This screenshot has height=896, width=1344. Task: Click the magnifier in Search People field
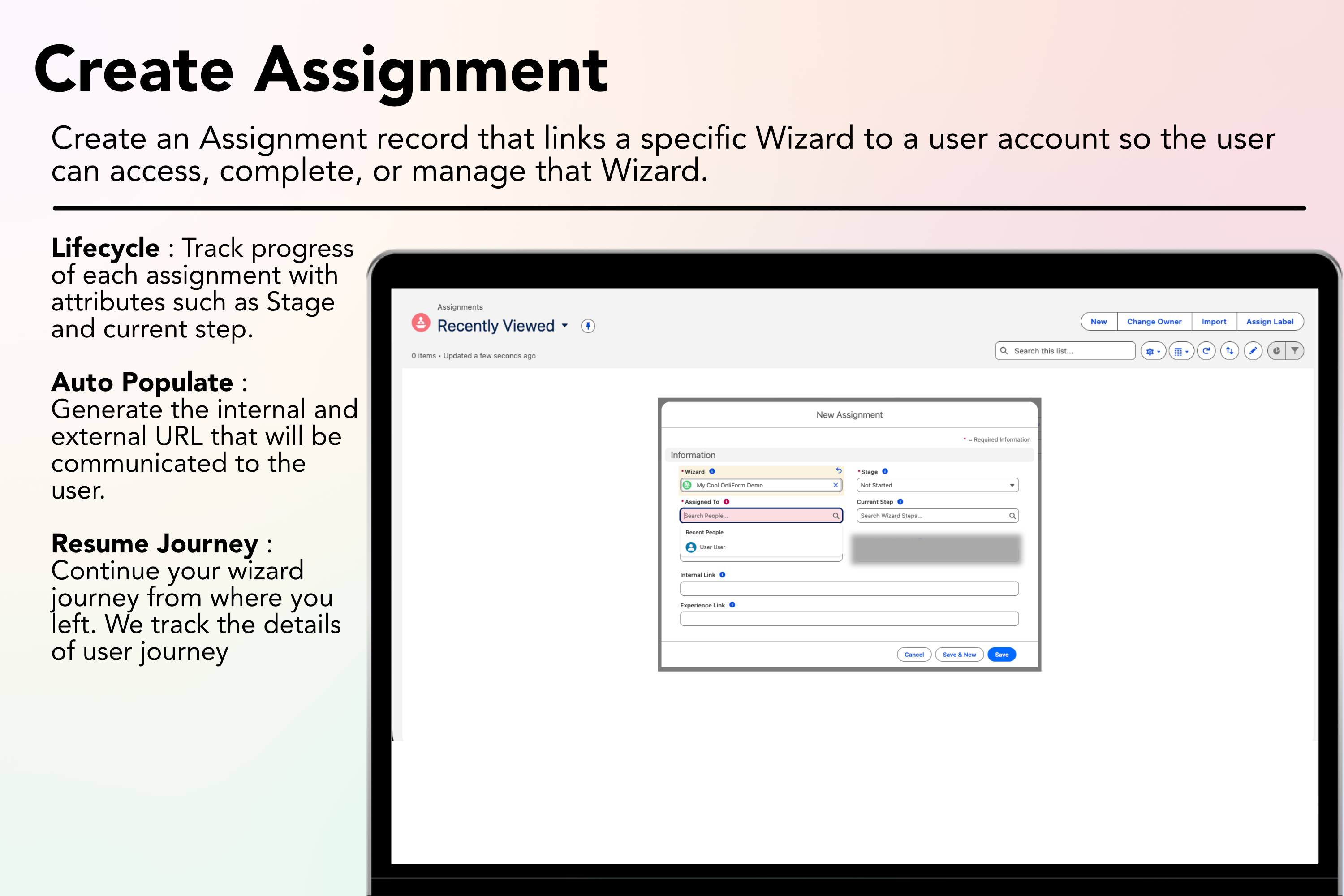coord(836,516)
